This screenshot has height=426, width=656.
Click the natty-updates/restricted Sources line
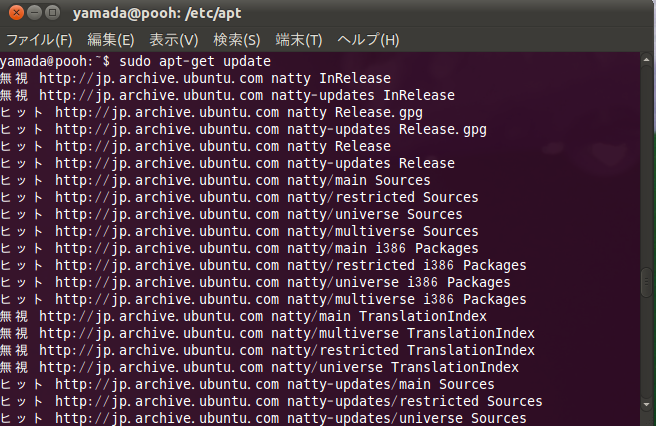click(272, 401)
